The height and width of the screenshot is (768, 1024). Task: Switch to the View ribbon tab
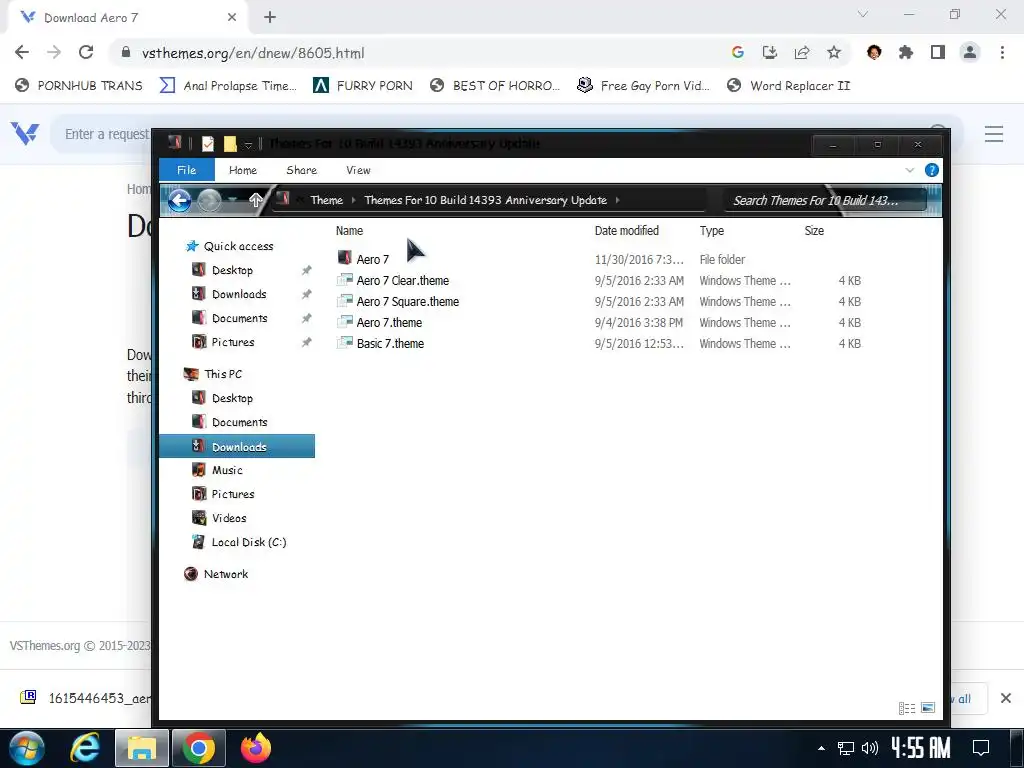click(x=358, y=170)
